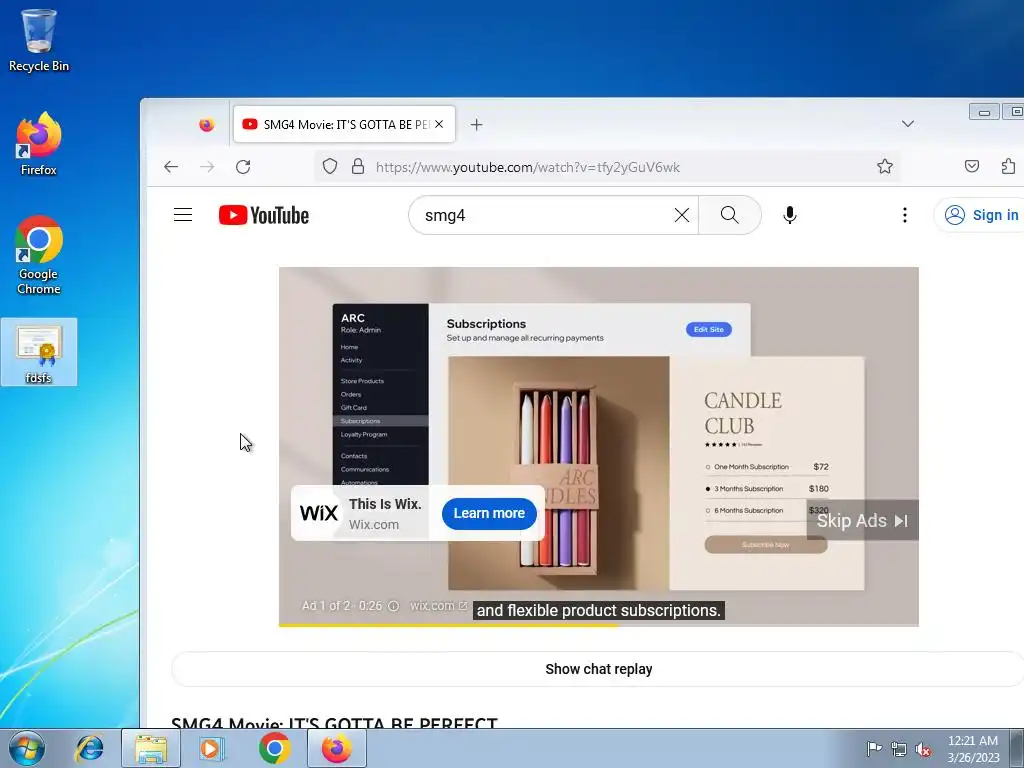Click the Wix.com text in the ad card
1024x768 pixels.
click(x=374, y=524)
